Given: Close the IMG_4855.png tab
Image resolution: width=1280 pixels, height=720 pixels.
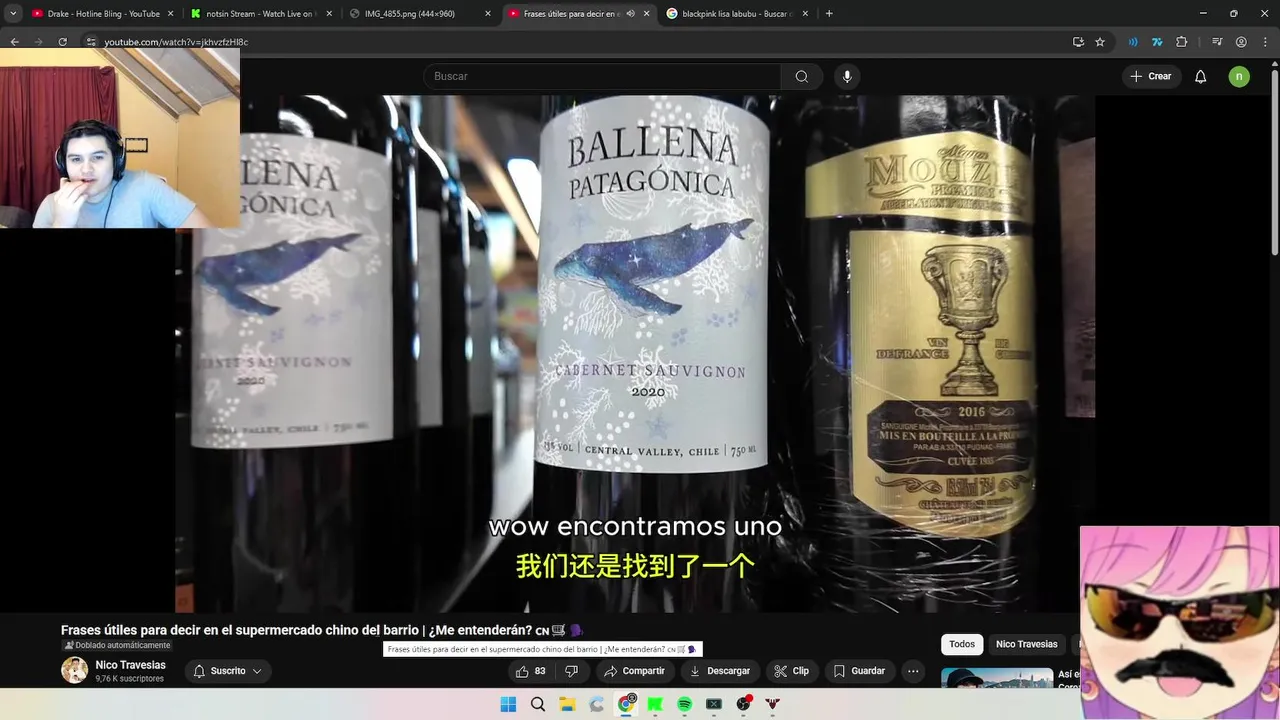Looking at the screenshot, I should point(488,14).
